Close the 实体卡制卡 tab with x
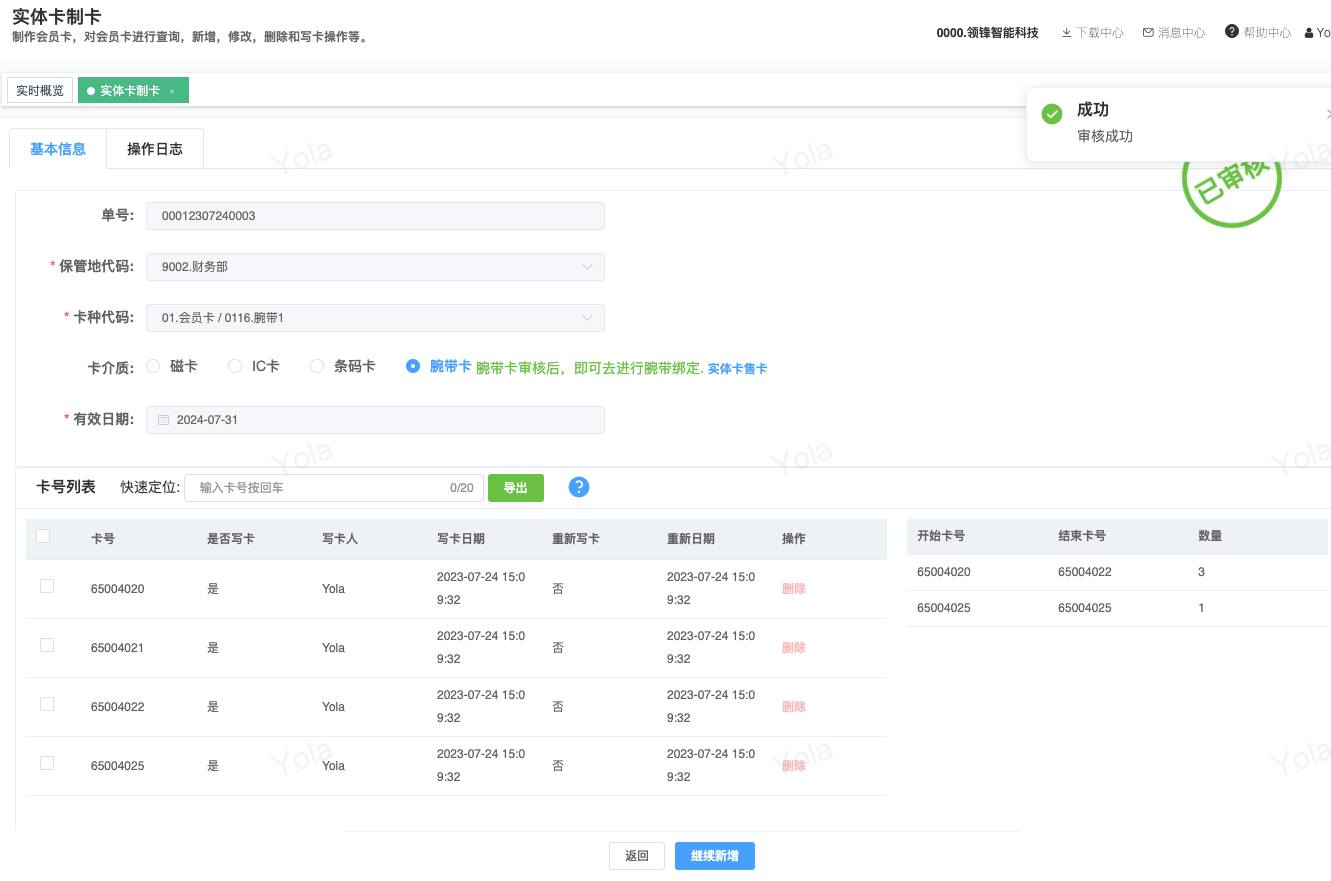This screenshot has width=1331, height=881. [172, 91]
